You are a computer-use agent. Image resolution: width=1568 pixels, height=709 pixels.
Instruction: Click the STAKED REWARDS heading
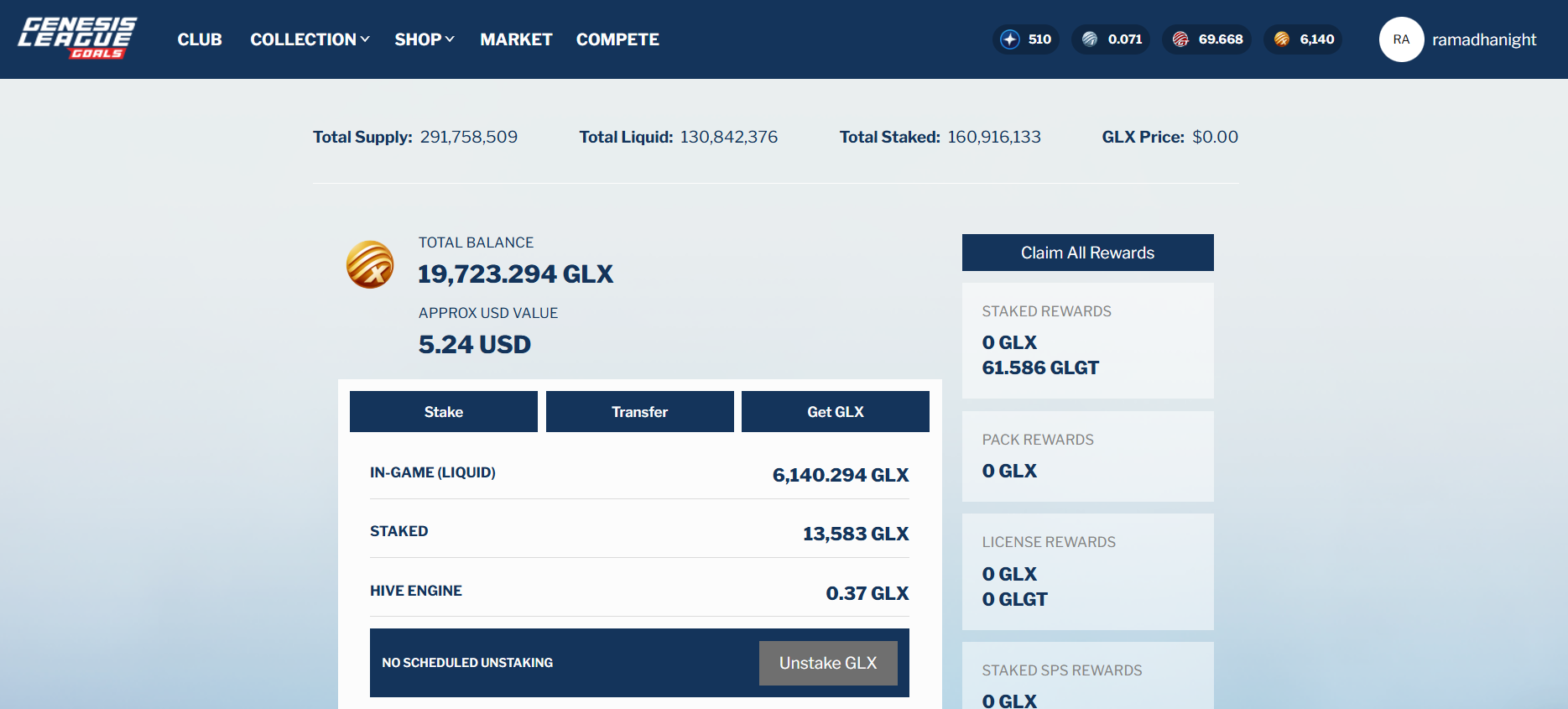(1046, 311)
